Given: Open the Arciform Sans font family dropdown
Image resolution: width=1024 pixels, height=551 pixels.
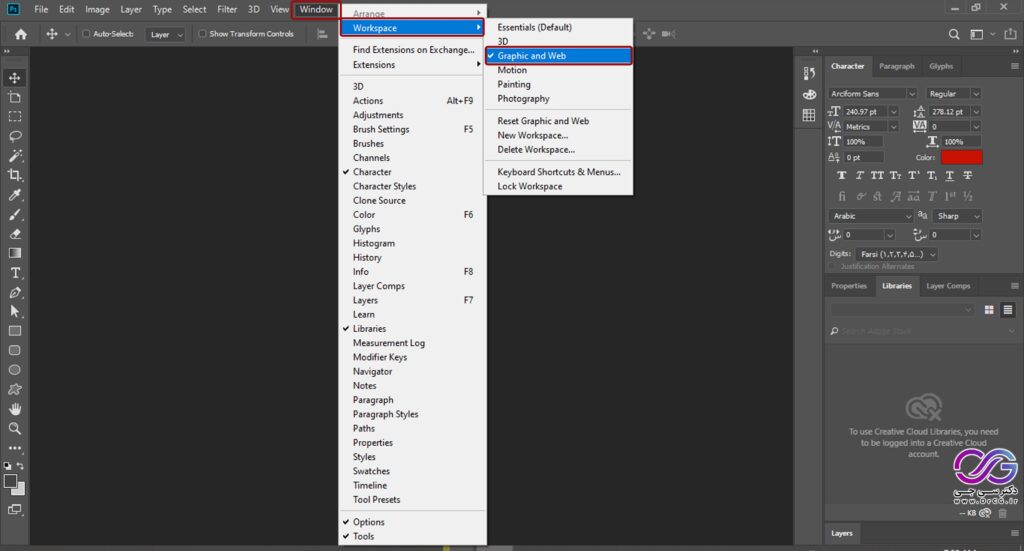Looking at the screenshot, I should [x=872, y=93].
